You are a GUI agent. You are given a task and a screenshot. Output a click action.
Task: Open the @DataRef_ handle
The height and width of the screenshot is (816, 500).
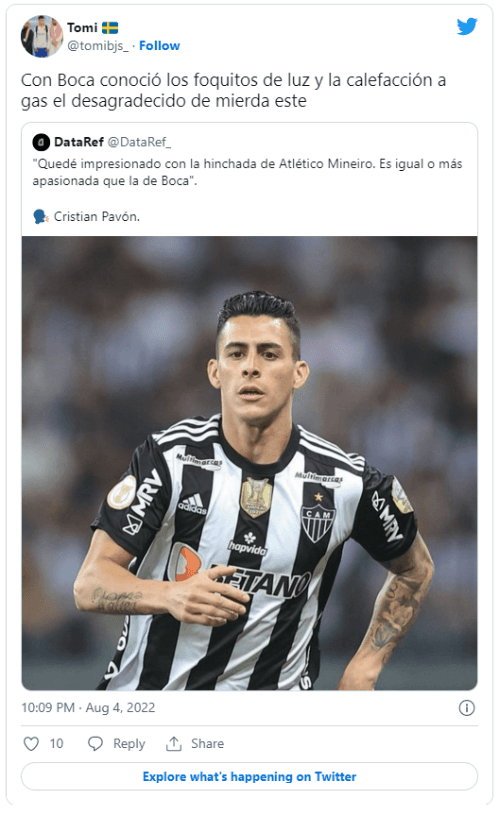(139, 142)
